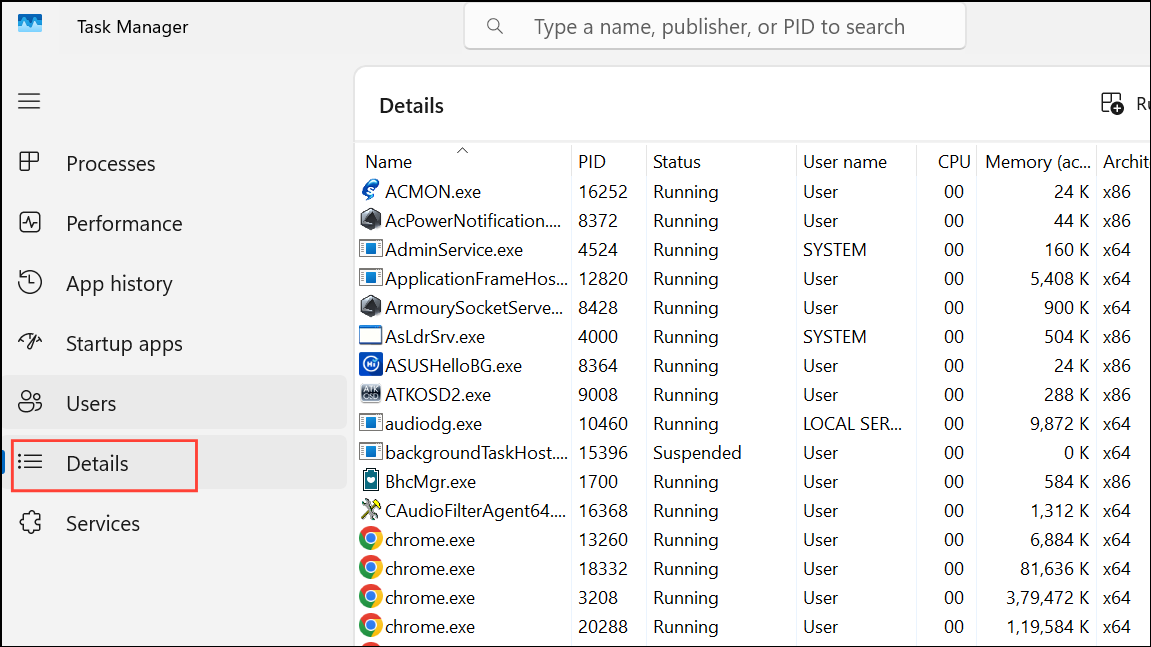Click the Run new task plus icon
This screenshot has width=1151, height=647.
coord(1111,103)
